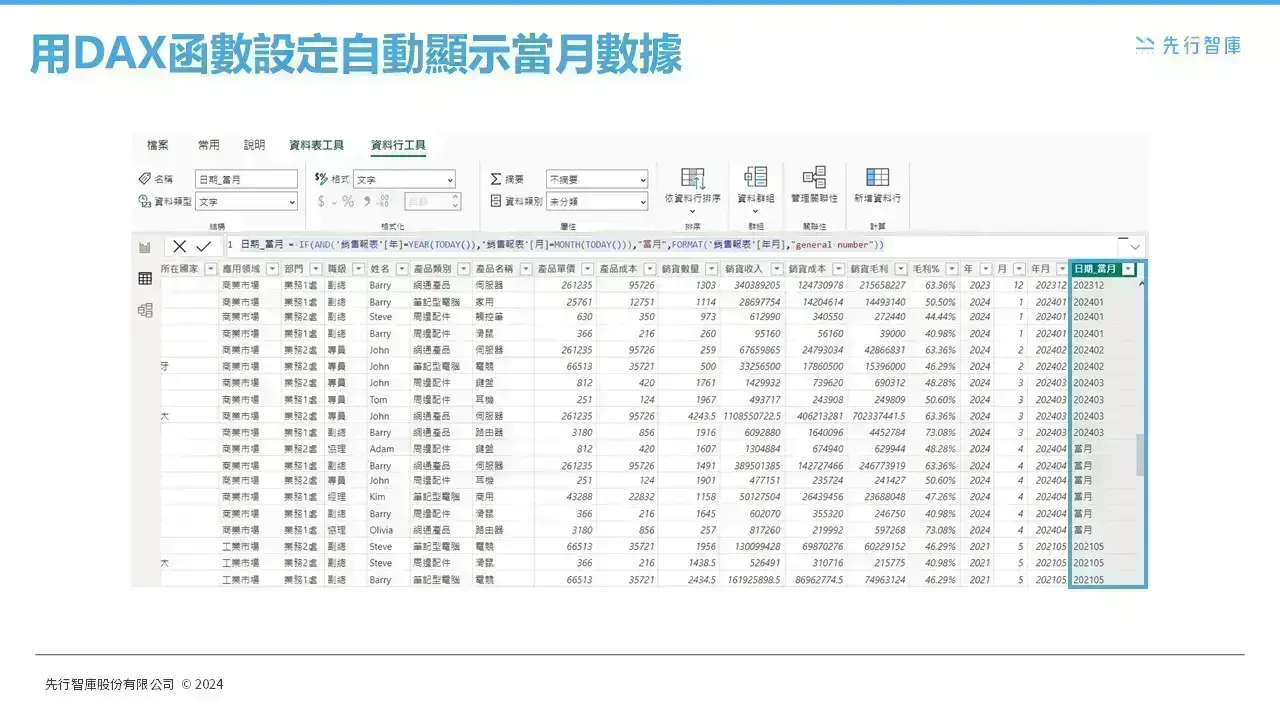The height and width of the screenshot is (720, 1280).
Task: Click the cell with name Olivia
Action: tap(381, 530)
